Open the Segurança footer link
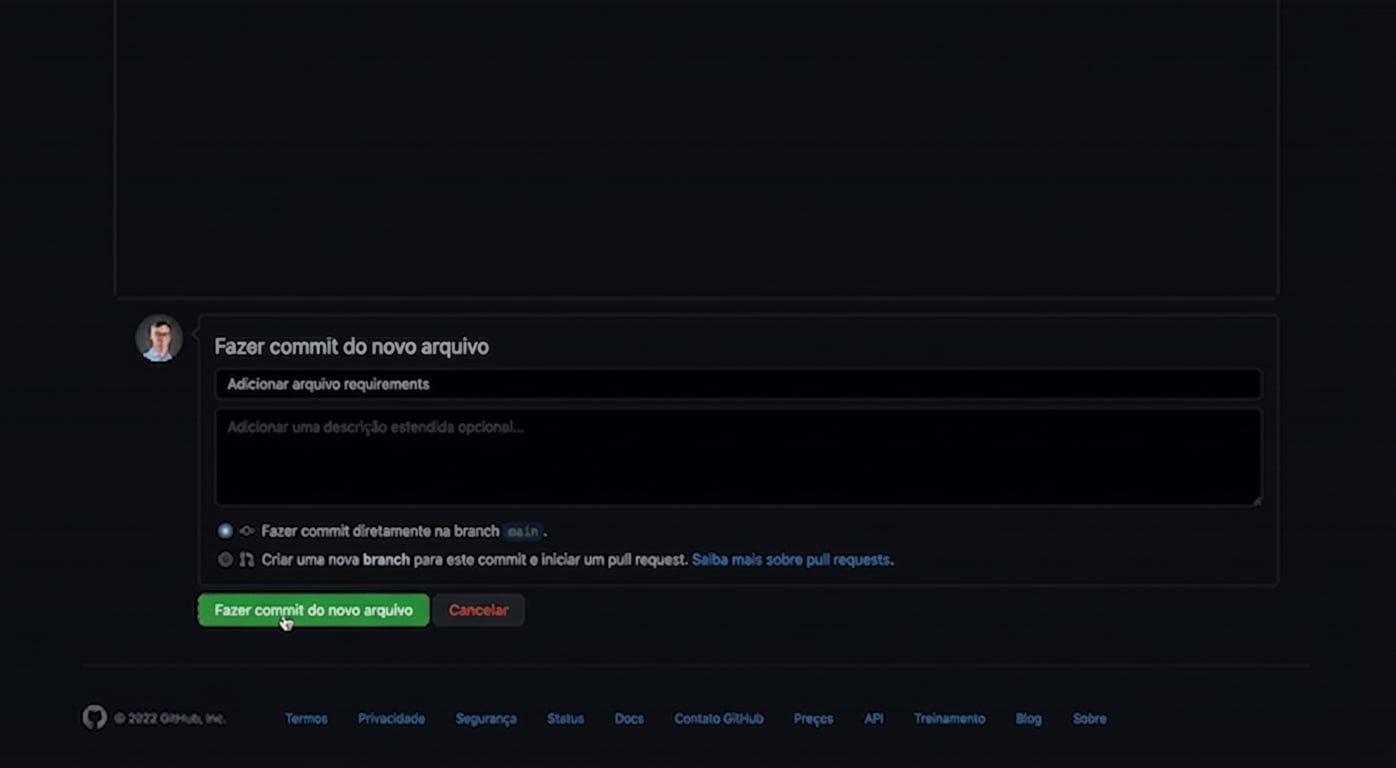 click(x=486, y=719)
